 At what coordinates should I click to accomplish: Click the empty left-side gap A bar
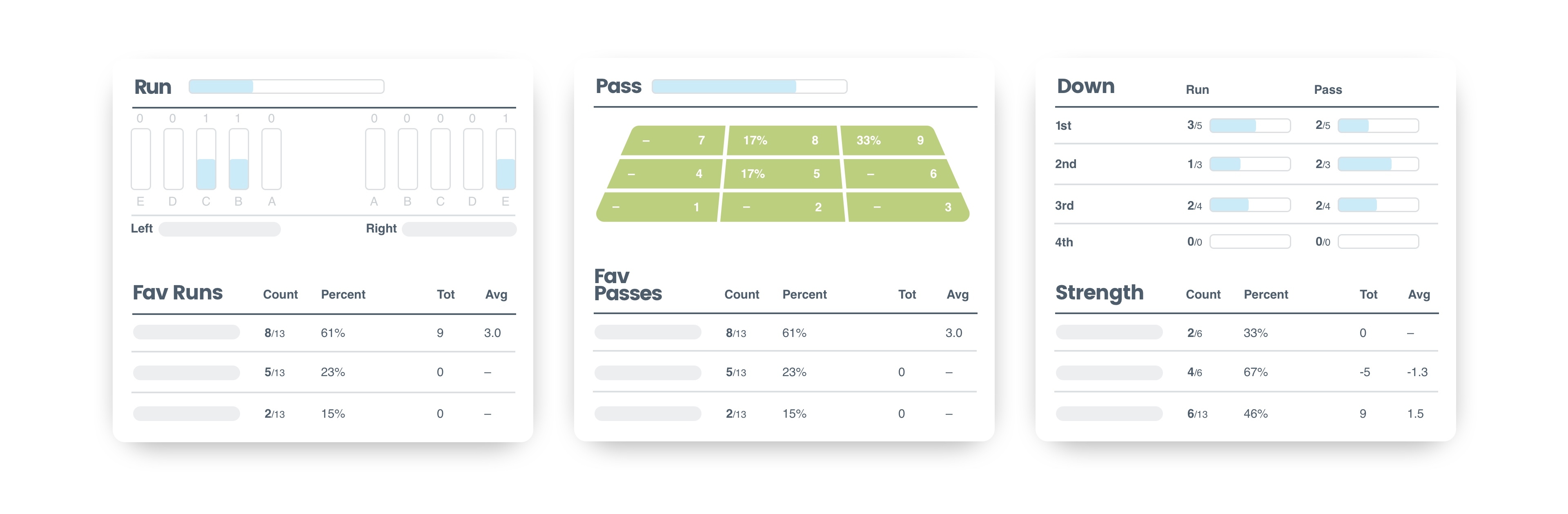tap(272, 160)
